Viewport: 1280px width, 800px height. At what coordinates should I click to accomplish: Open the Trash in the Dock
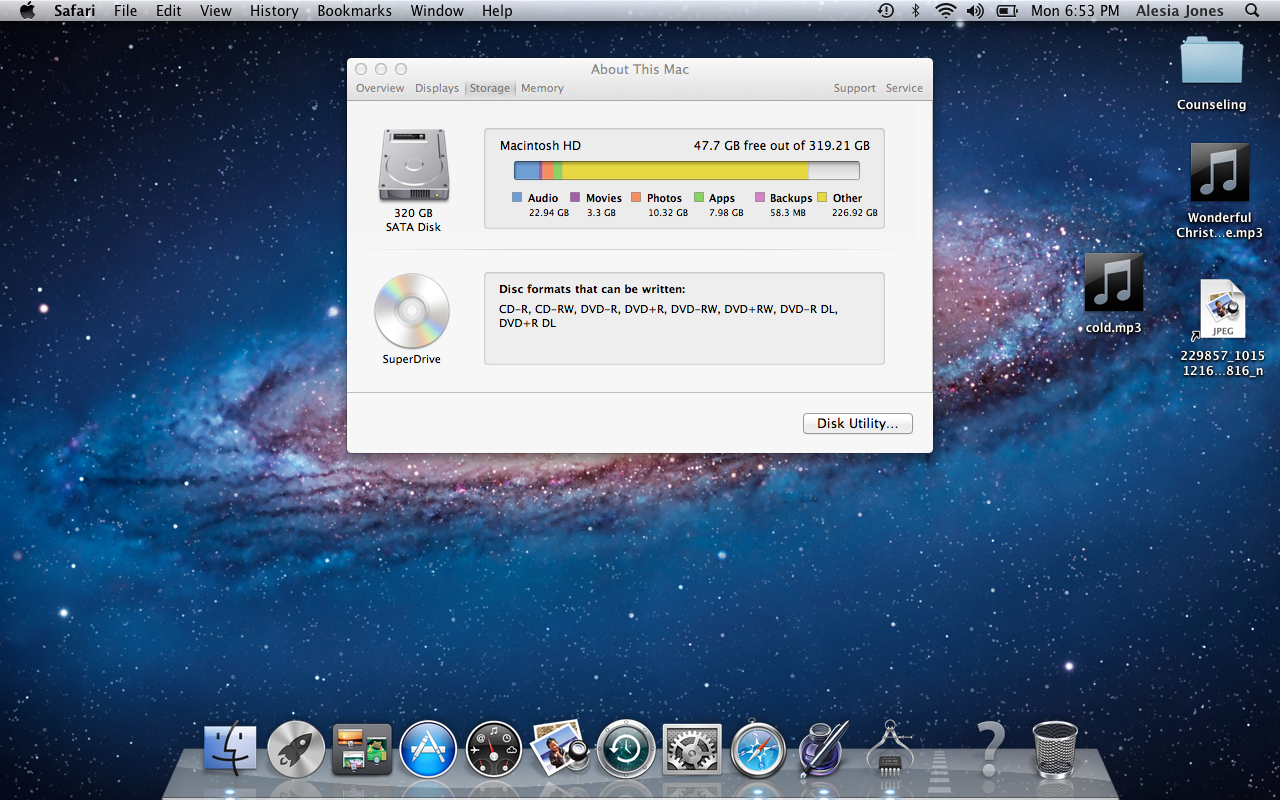click(1055, 749)
